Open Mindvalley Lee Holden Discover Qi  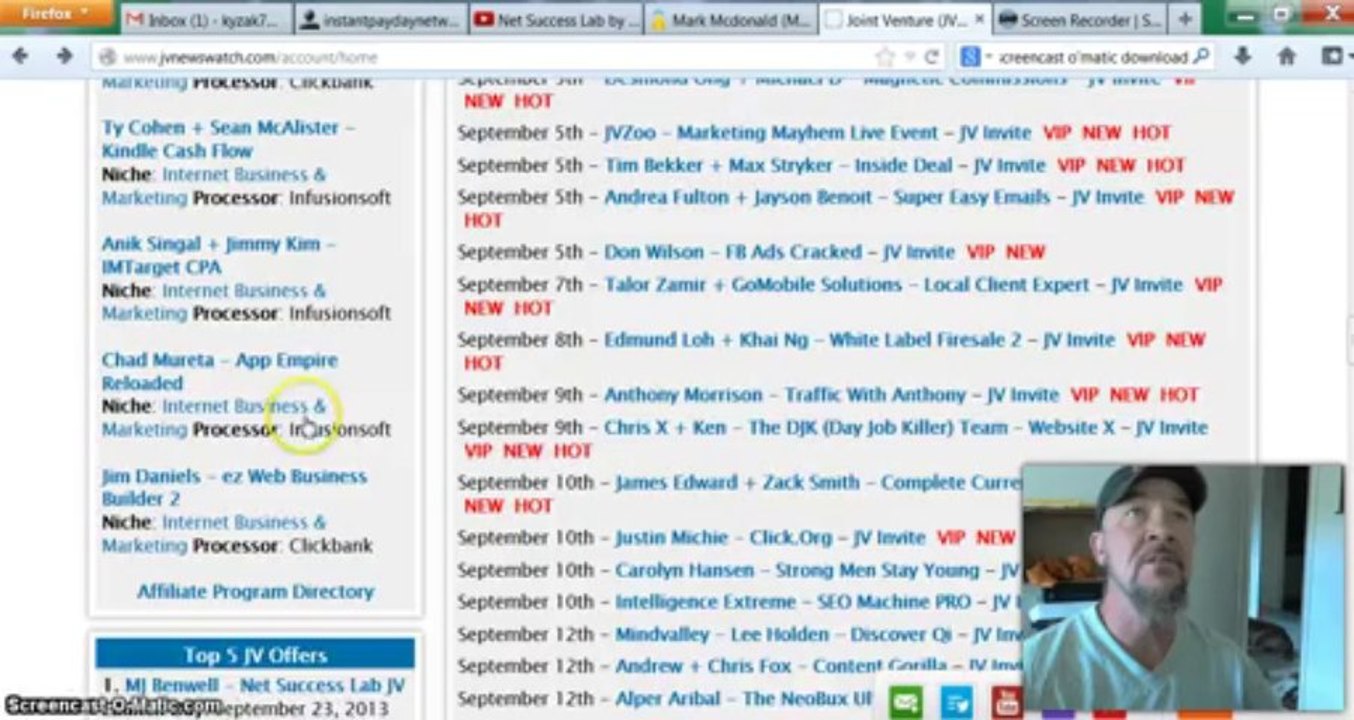(819, 634)
